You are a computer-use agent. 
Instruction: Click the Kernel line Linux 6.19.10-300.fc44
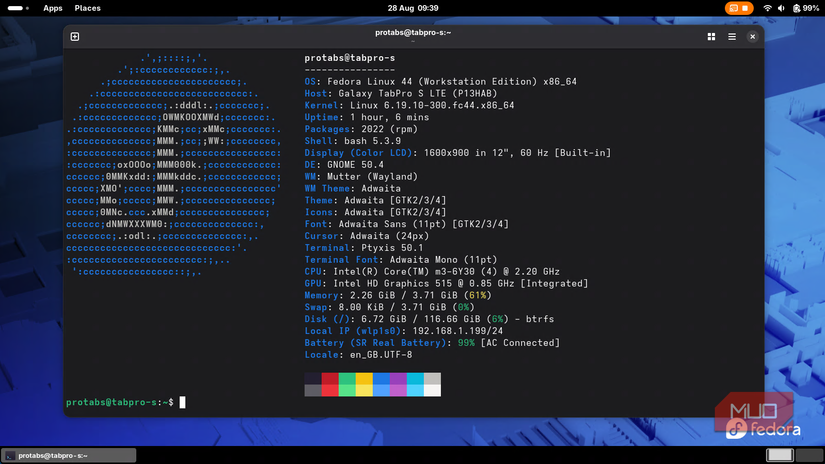click(409, 105)
